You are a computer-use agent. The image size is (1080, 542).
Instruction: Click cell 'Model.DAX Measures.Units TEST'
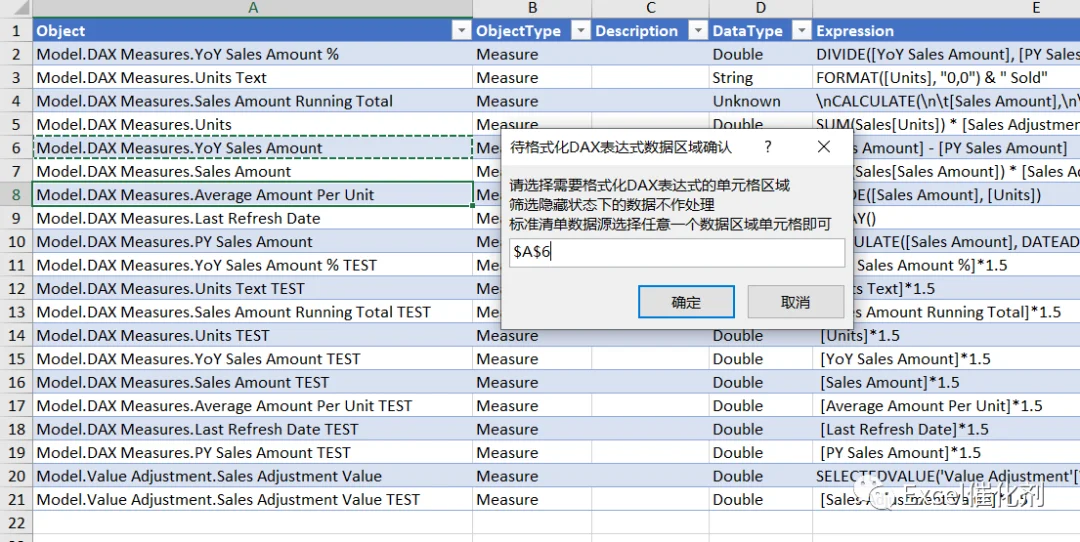pos(253,335)
